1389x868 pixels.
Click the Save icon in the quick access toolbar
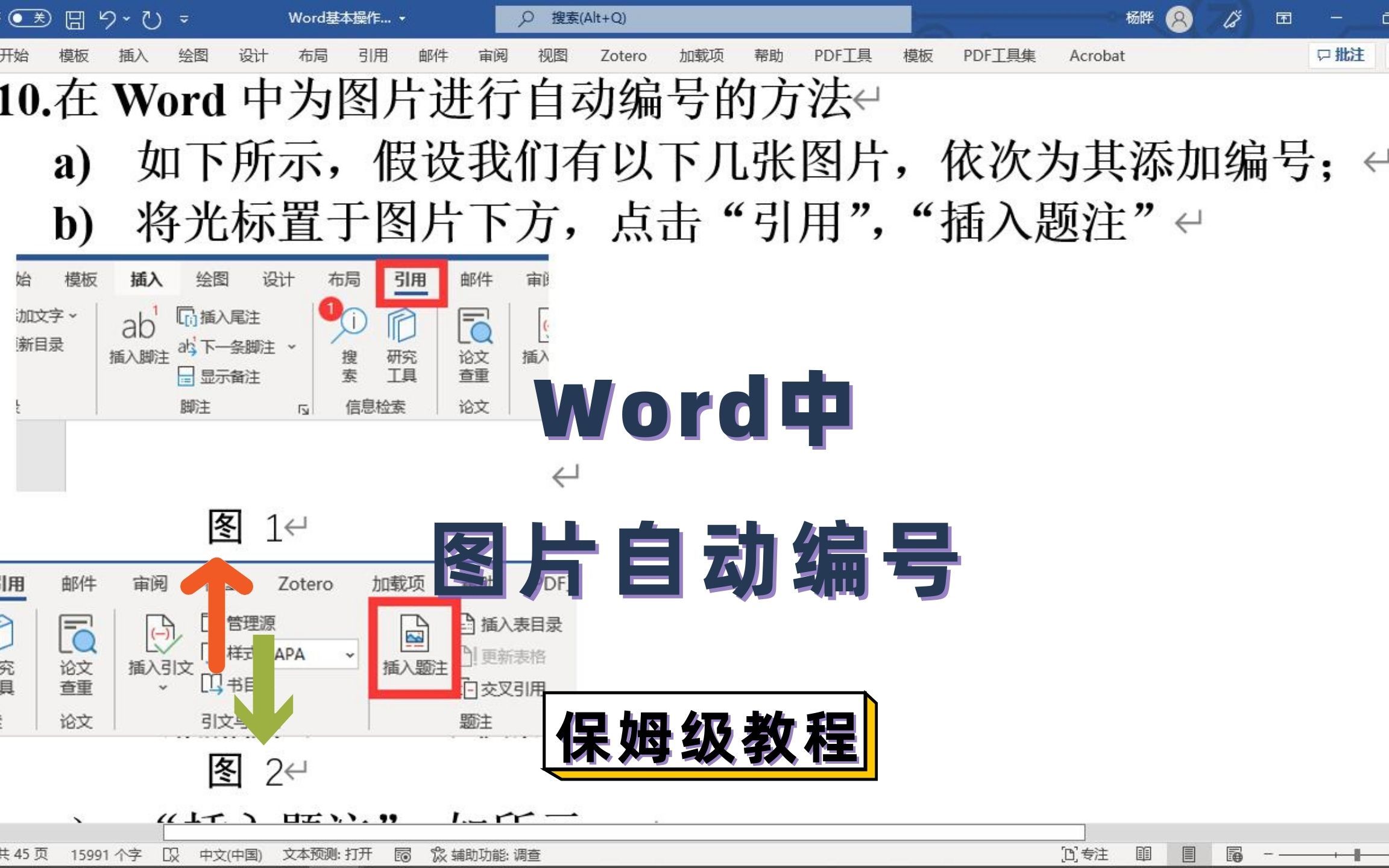(75, 19)
